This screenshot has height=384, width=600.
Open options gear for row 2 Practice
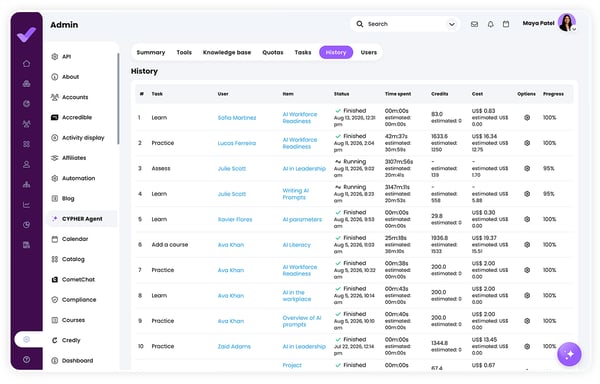click(x=527, y=143)
